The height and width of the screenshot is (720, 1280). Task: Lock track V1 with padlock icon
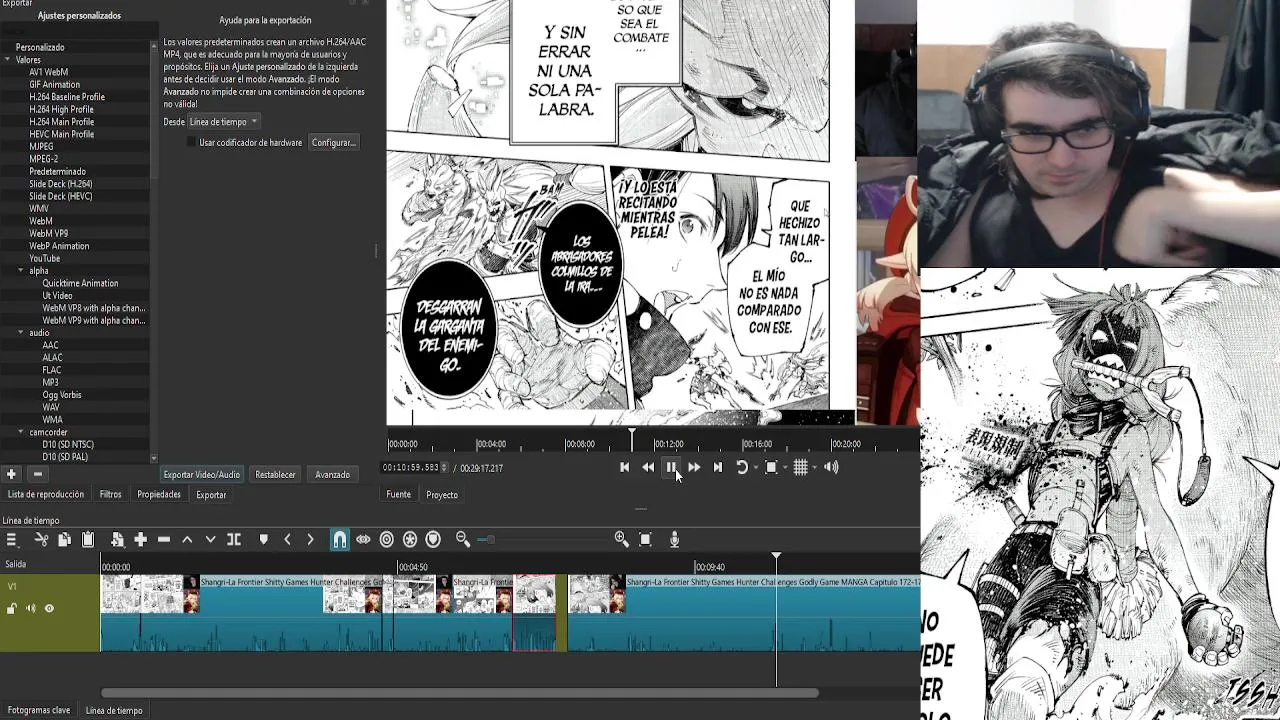click(12, 608)
